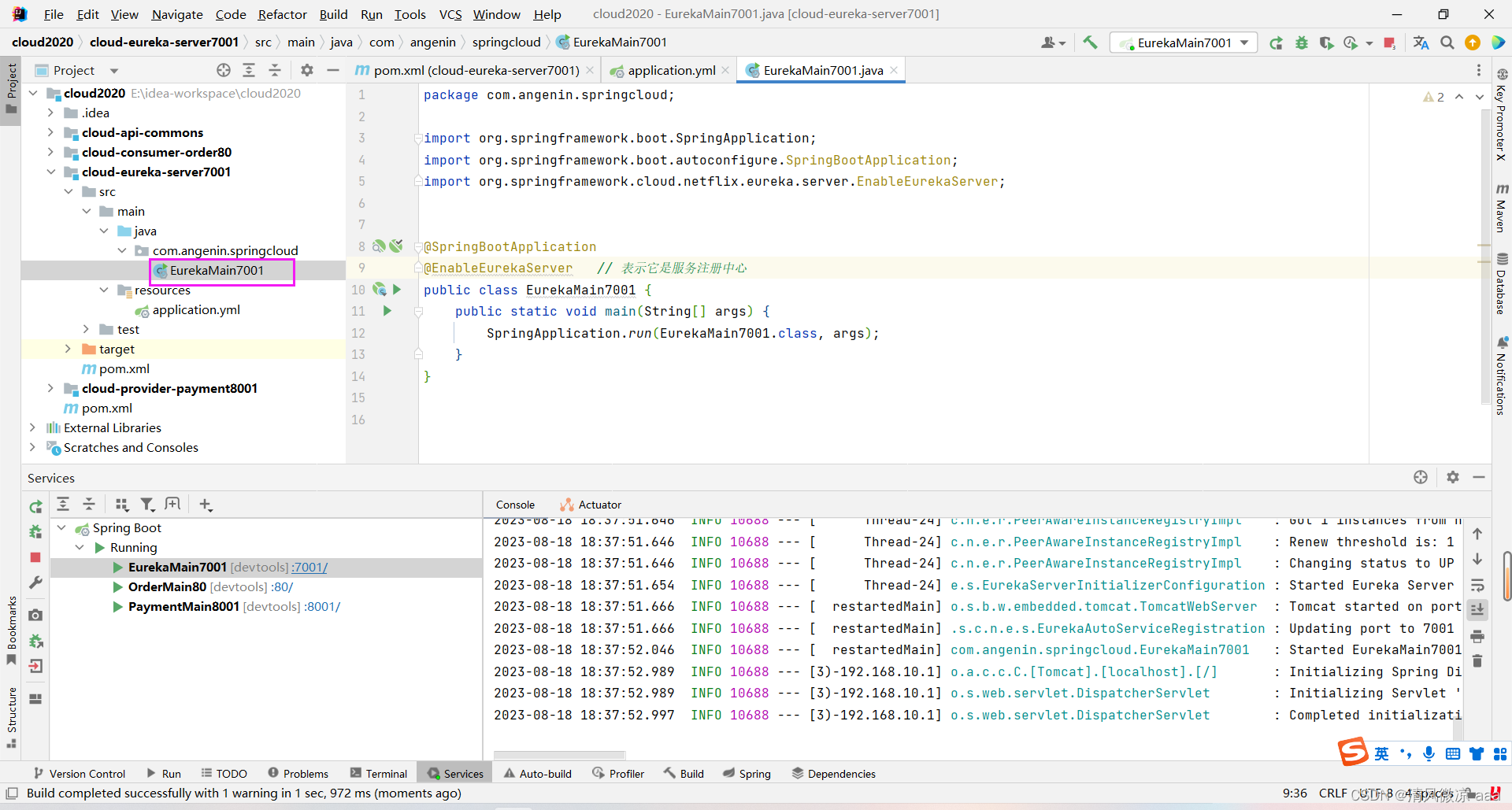
Task: Toggle Bookmarks tool window stripe
Action: pos(11,631)
